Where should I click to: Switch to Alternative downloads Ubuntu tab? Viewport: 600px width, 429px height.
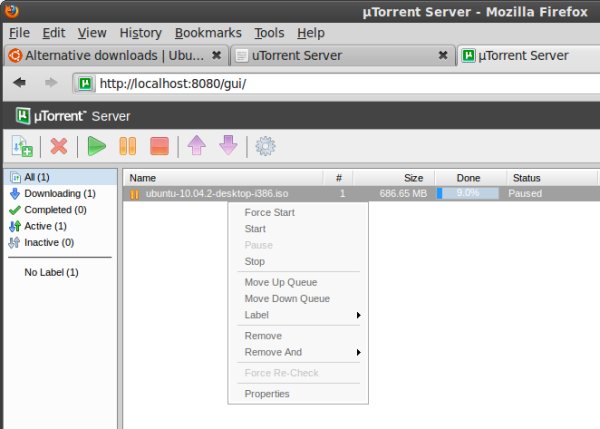[116, 55]
